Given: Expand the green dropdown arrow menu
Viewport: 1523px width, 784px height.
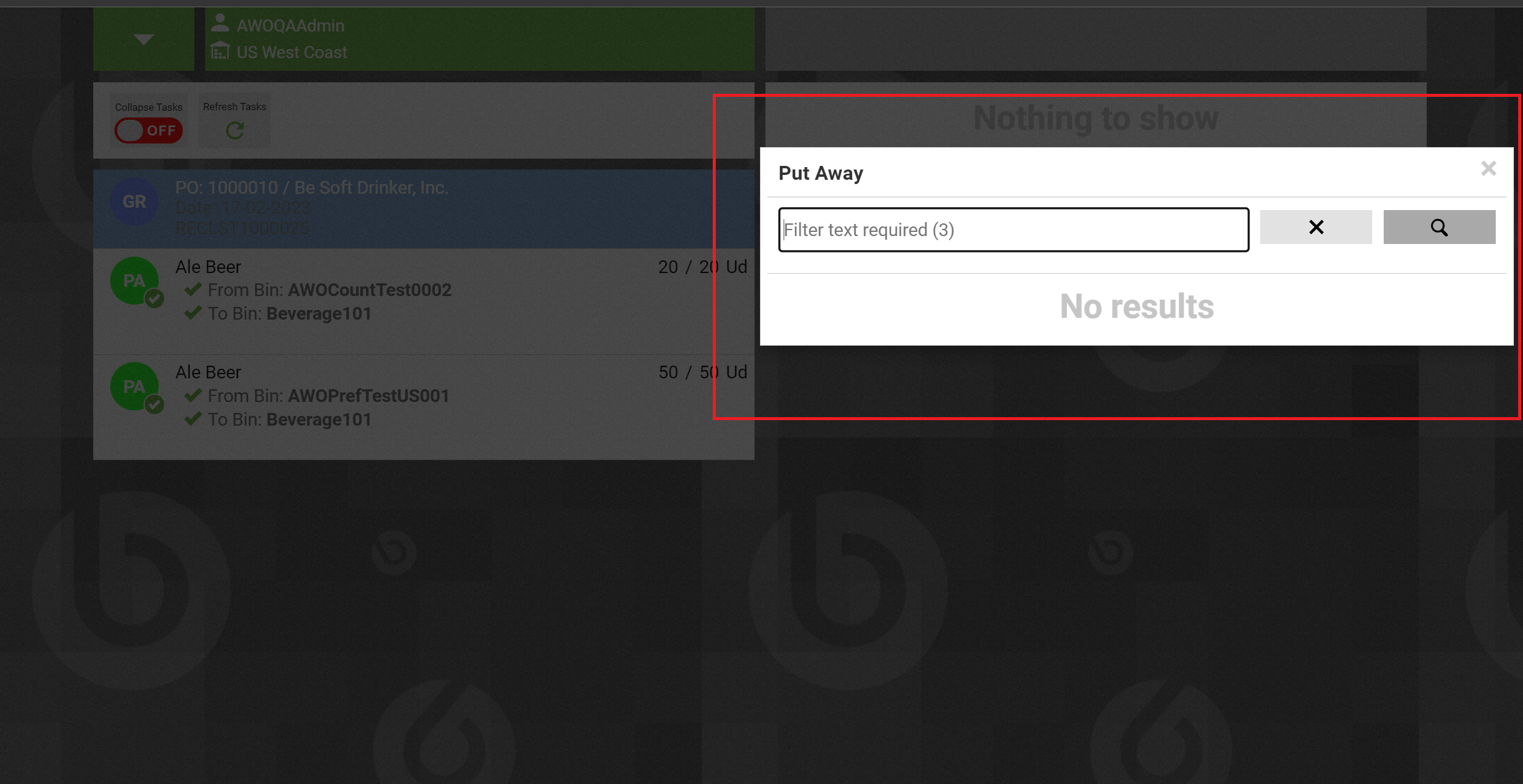Looking at the screenshot, I should tap(144, 39).
